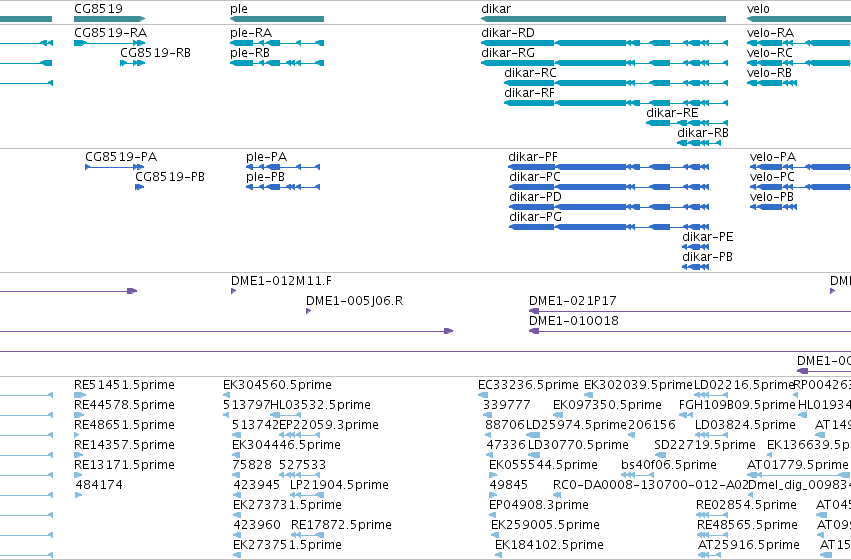Click EST RE13171.5prime
The image size is (851, 560).
(78, 475)
